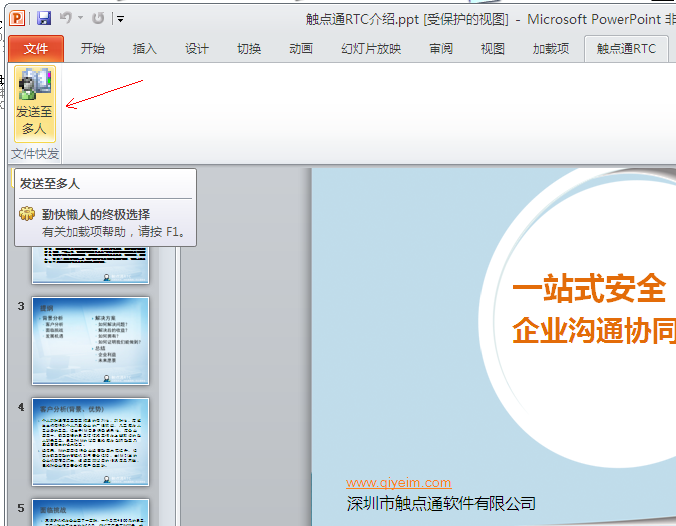Click the 发送至多人 ribbon button
Screen dimensions: 676x526
[x=34, y=103]
